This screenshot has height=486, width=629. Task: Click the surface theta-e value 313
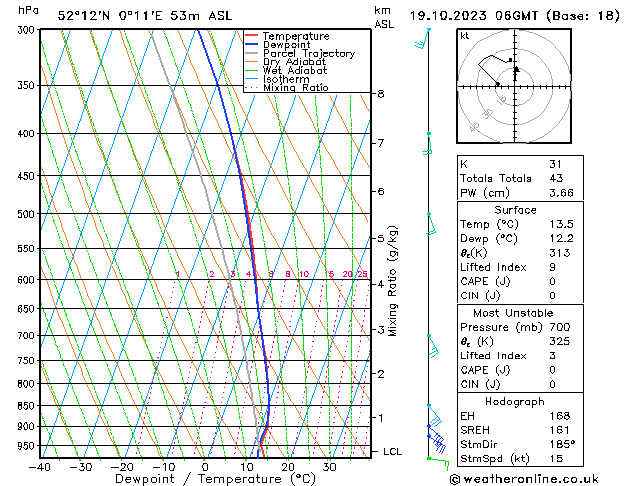pos(560,253)
